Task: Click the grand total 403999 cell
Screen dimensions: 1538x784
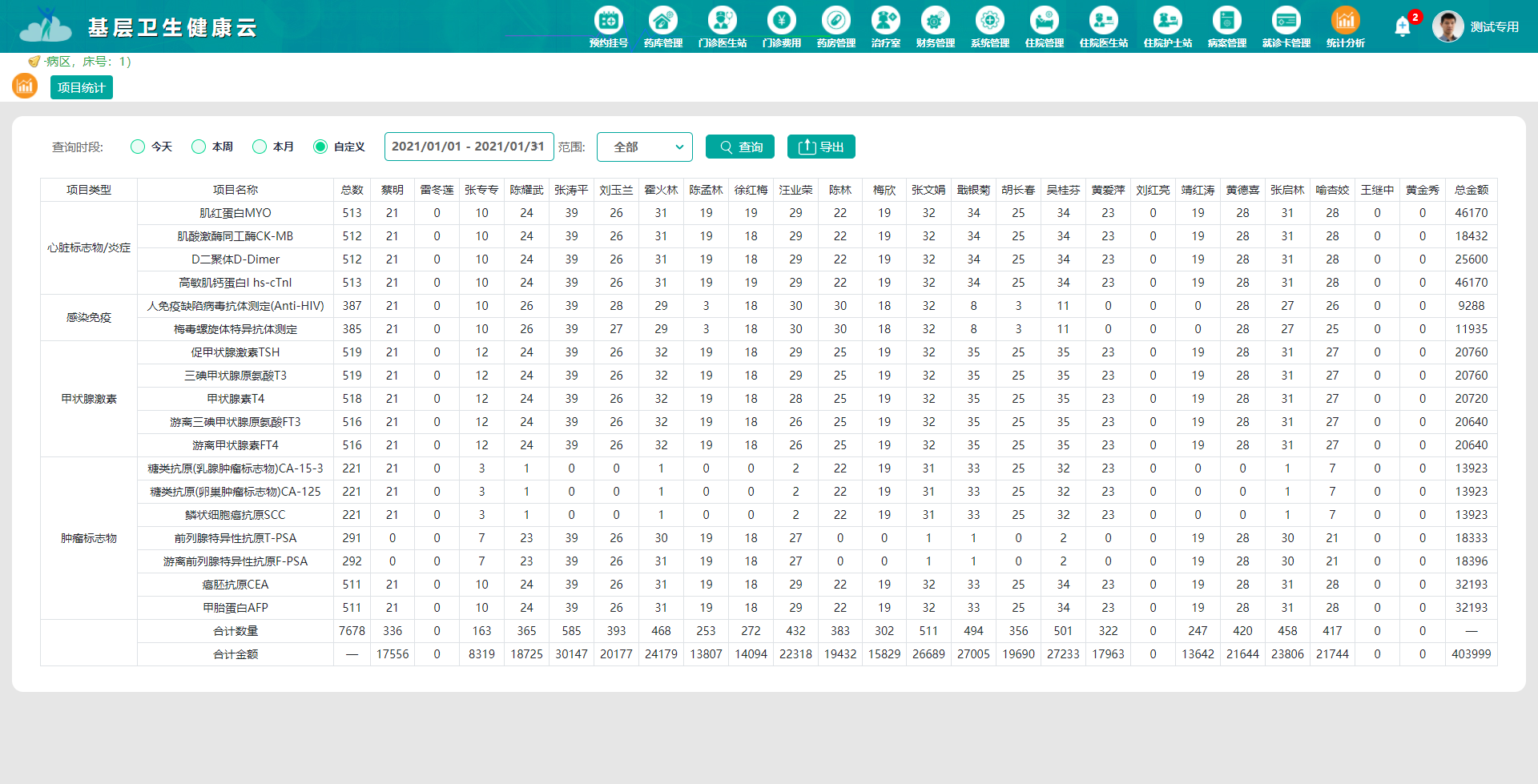Action: coord(1472,654)
